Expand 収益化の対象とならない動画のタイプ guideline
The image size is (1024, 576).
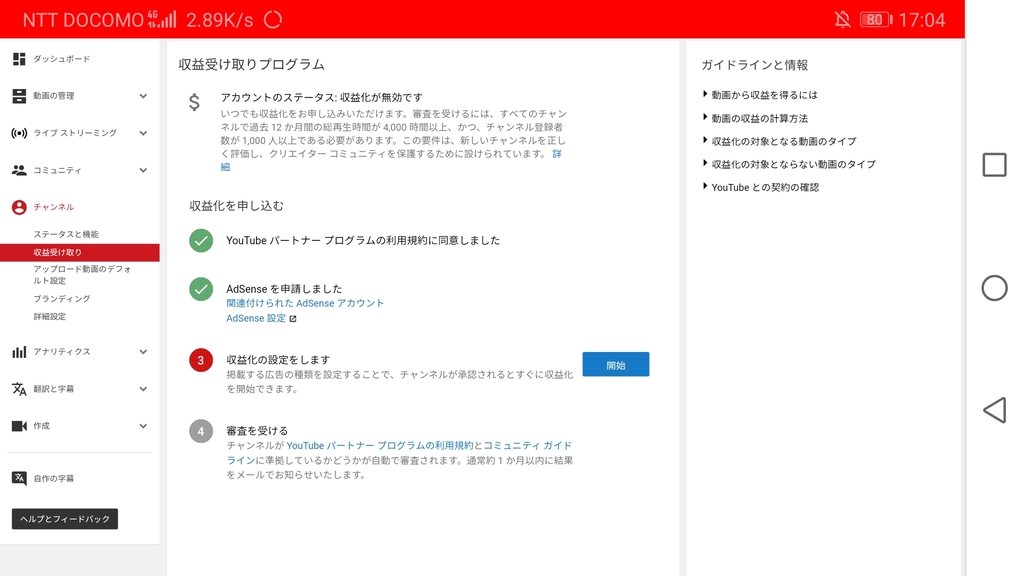pyautogui.click(x=789, y=164)
